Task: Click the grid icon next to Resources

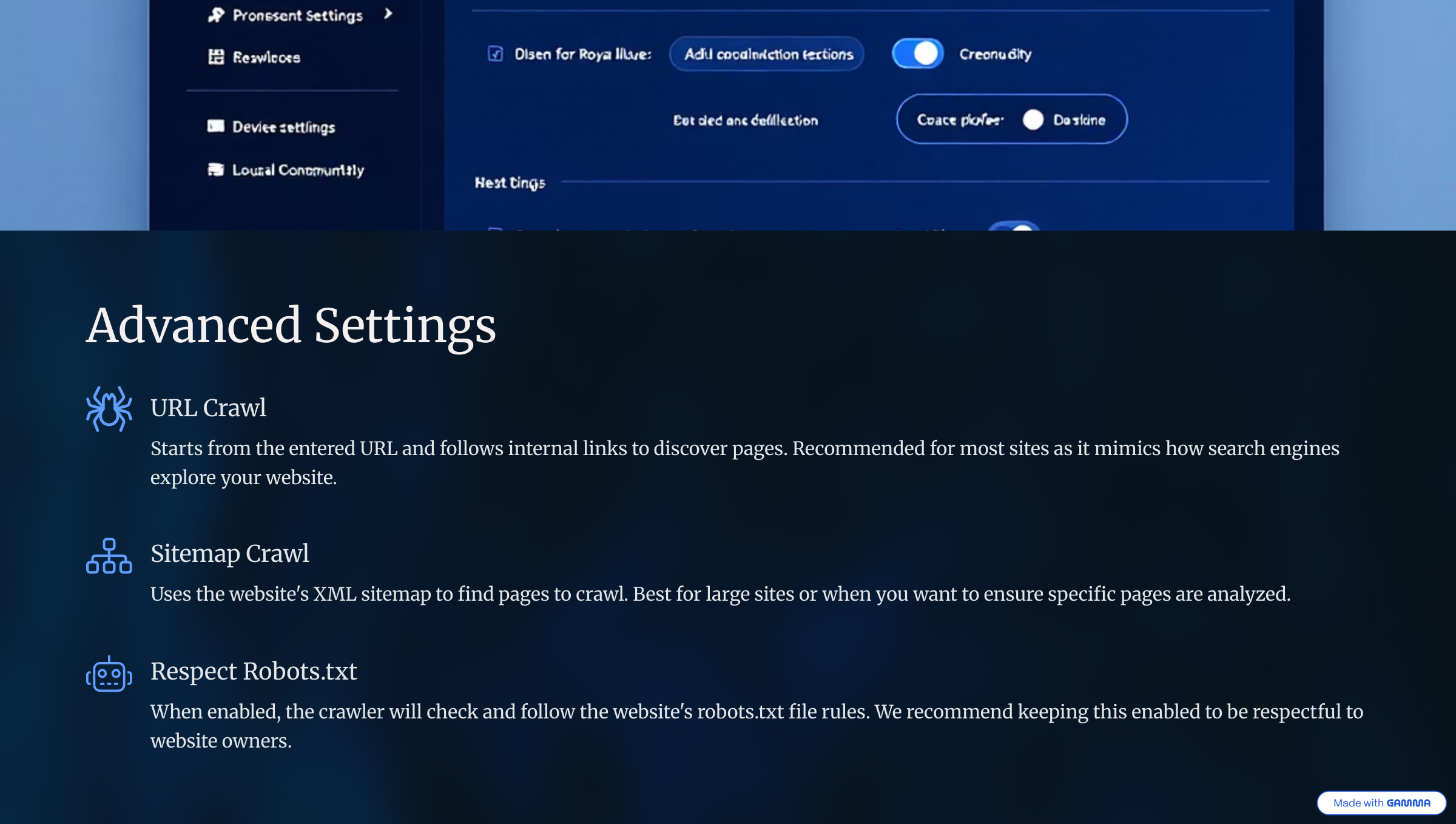Action: tap(215, 57)
